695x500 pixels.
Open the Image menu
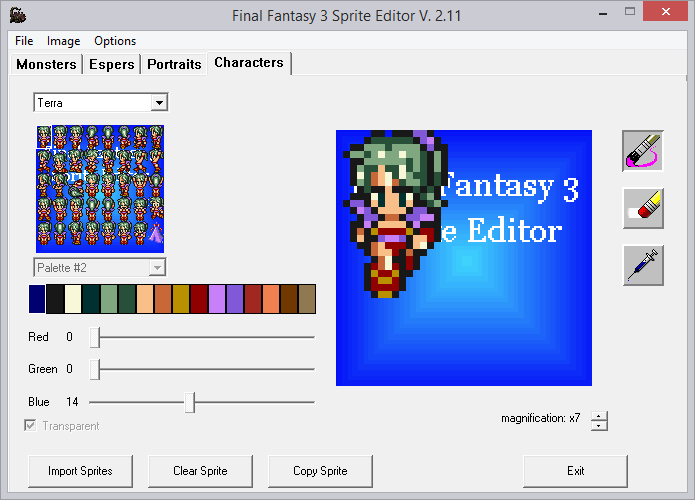pos(63,41)
